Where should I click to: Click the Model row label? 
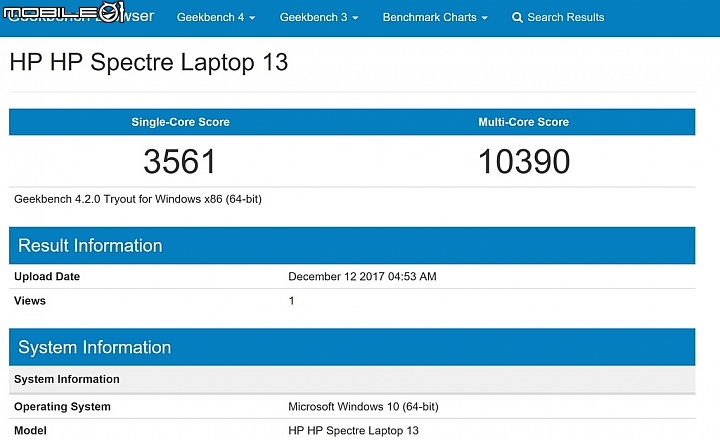pos(30,430)
